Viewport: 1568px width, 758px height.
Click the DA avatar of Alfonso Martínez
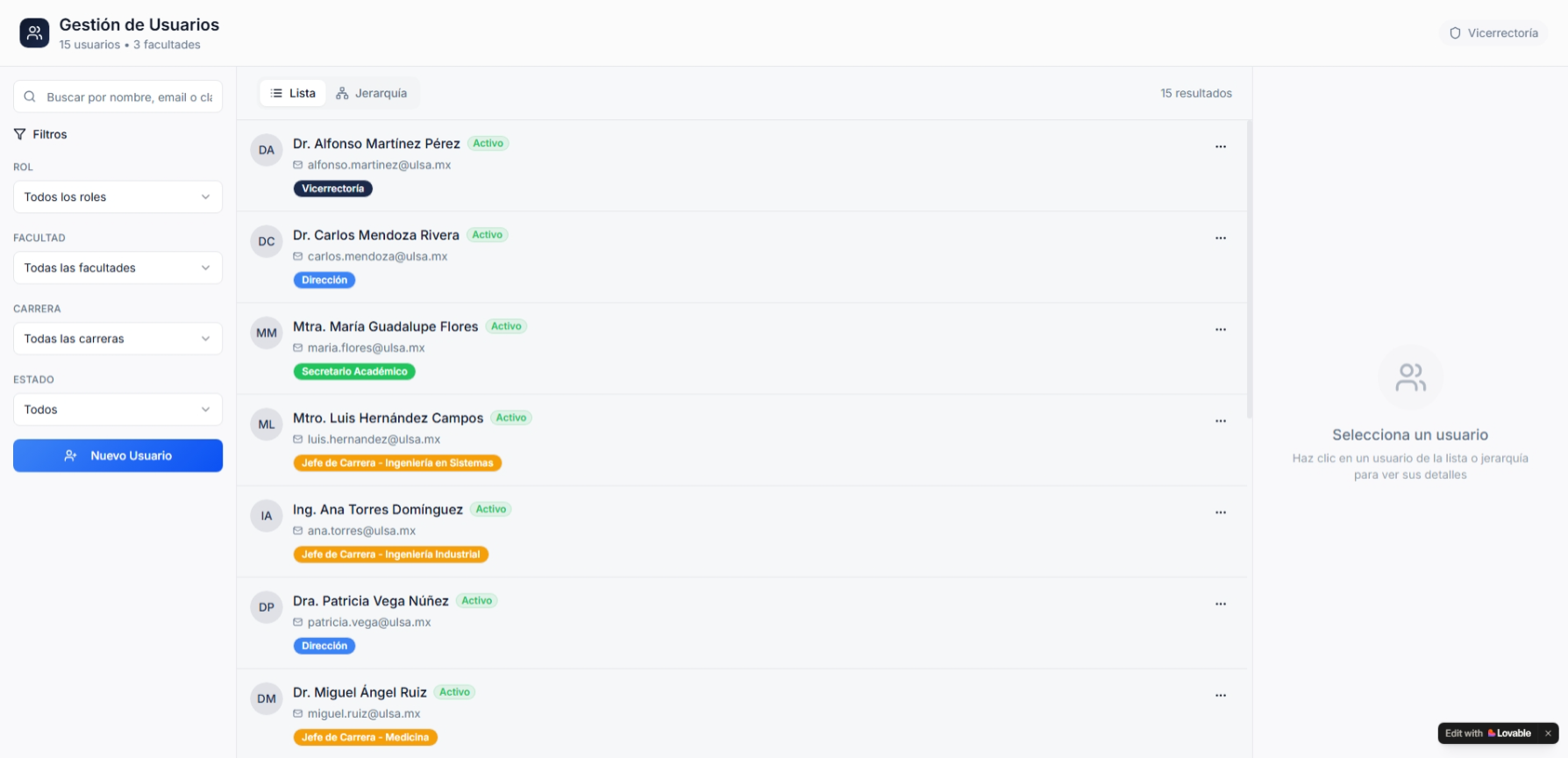pos(267,150)
